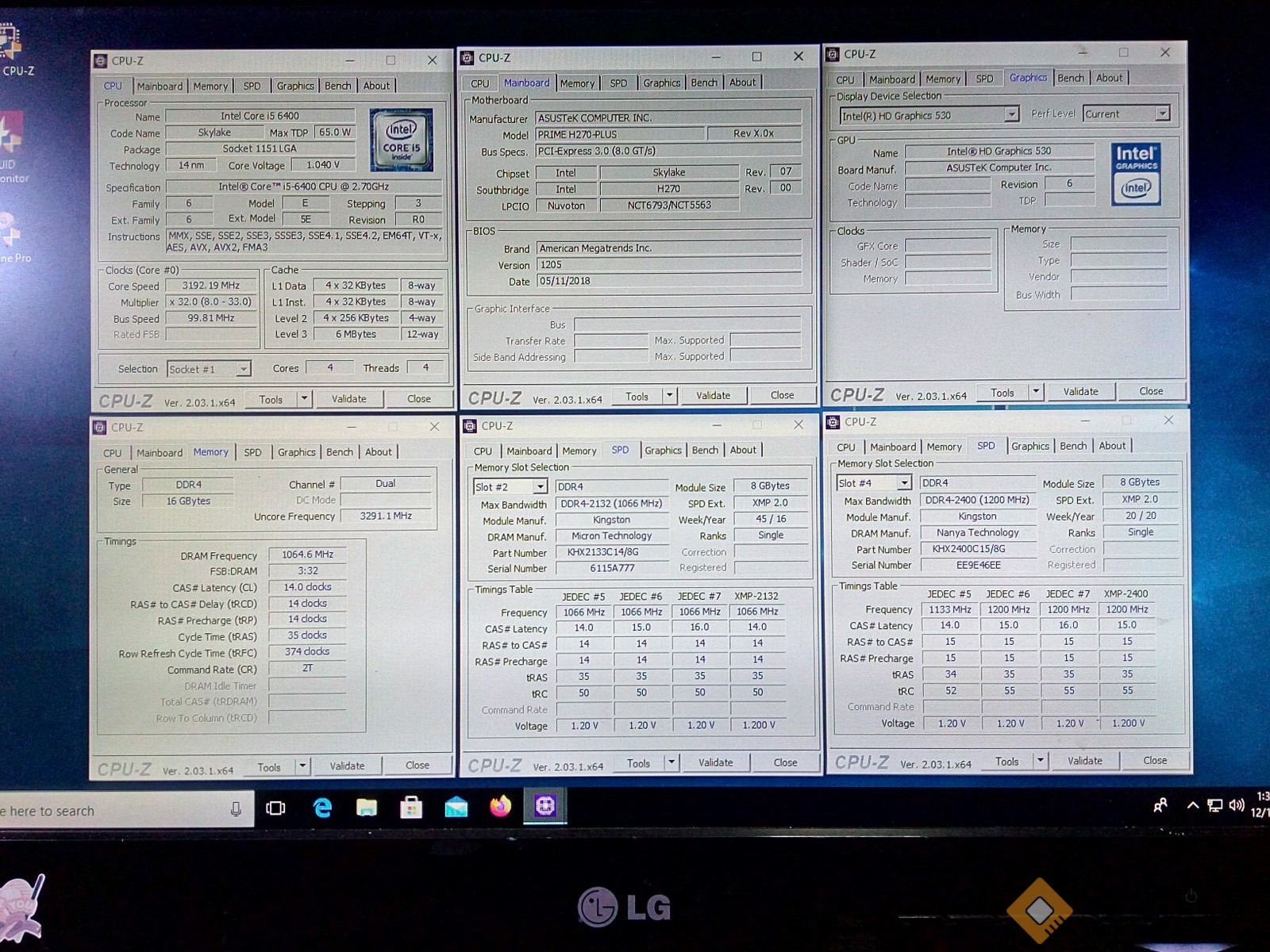Click the microphone icon in search box
1270x952 pixels.
236,809
